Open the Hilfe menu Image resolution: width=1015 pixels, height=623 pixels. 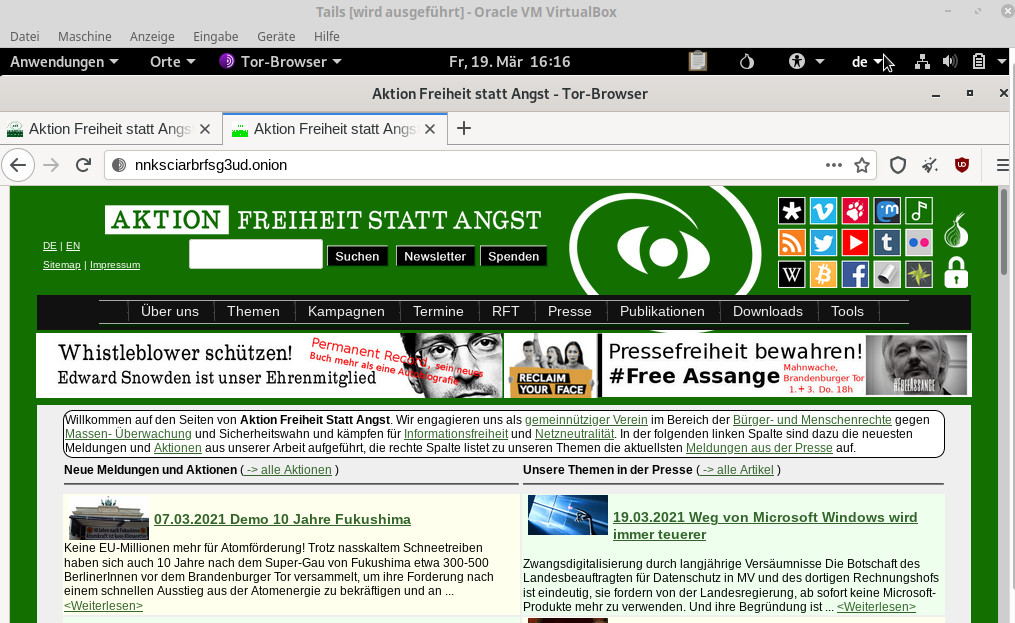(x=327, y=36)
